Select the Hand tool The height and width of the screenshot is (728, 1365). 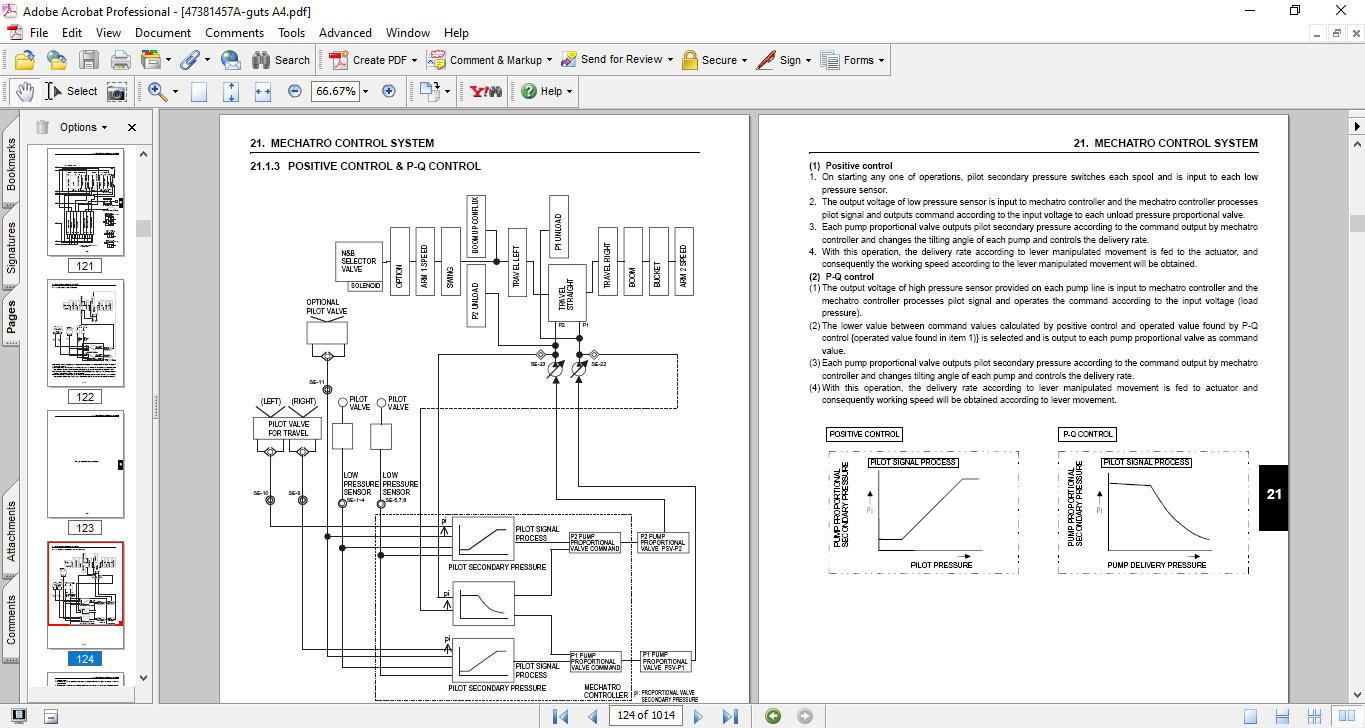[24, 91]
